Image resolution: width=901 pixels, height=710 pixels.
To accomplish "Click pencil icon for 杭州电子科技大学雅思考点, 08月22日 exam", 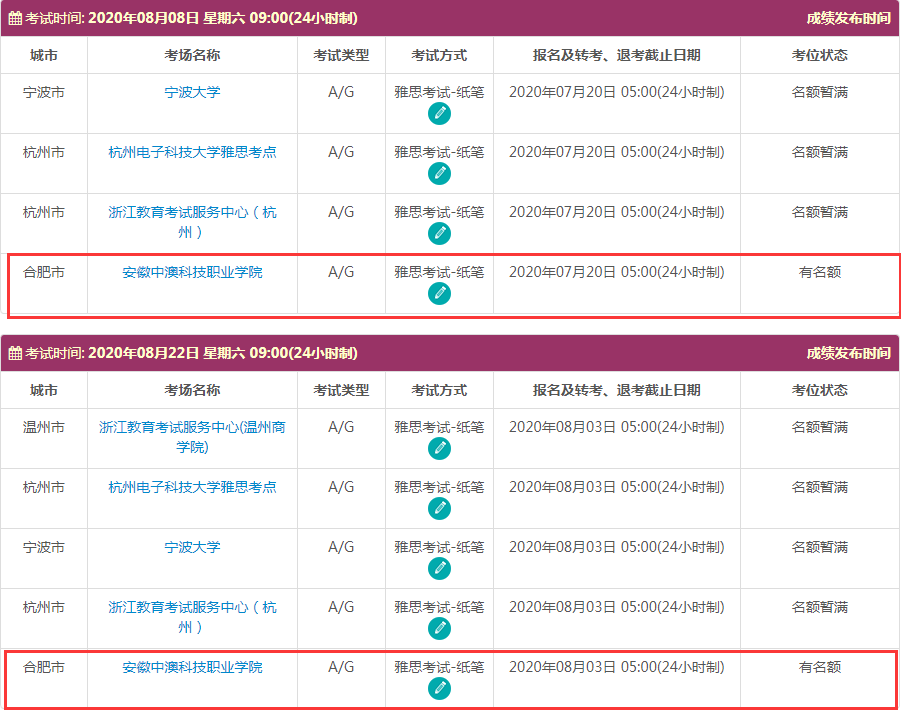I will coord(439,509).
